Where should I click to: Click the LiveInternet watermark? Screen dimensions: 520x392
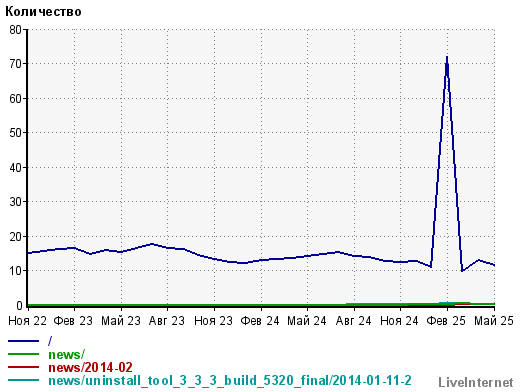coord(476,382)
